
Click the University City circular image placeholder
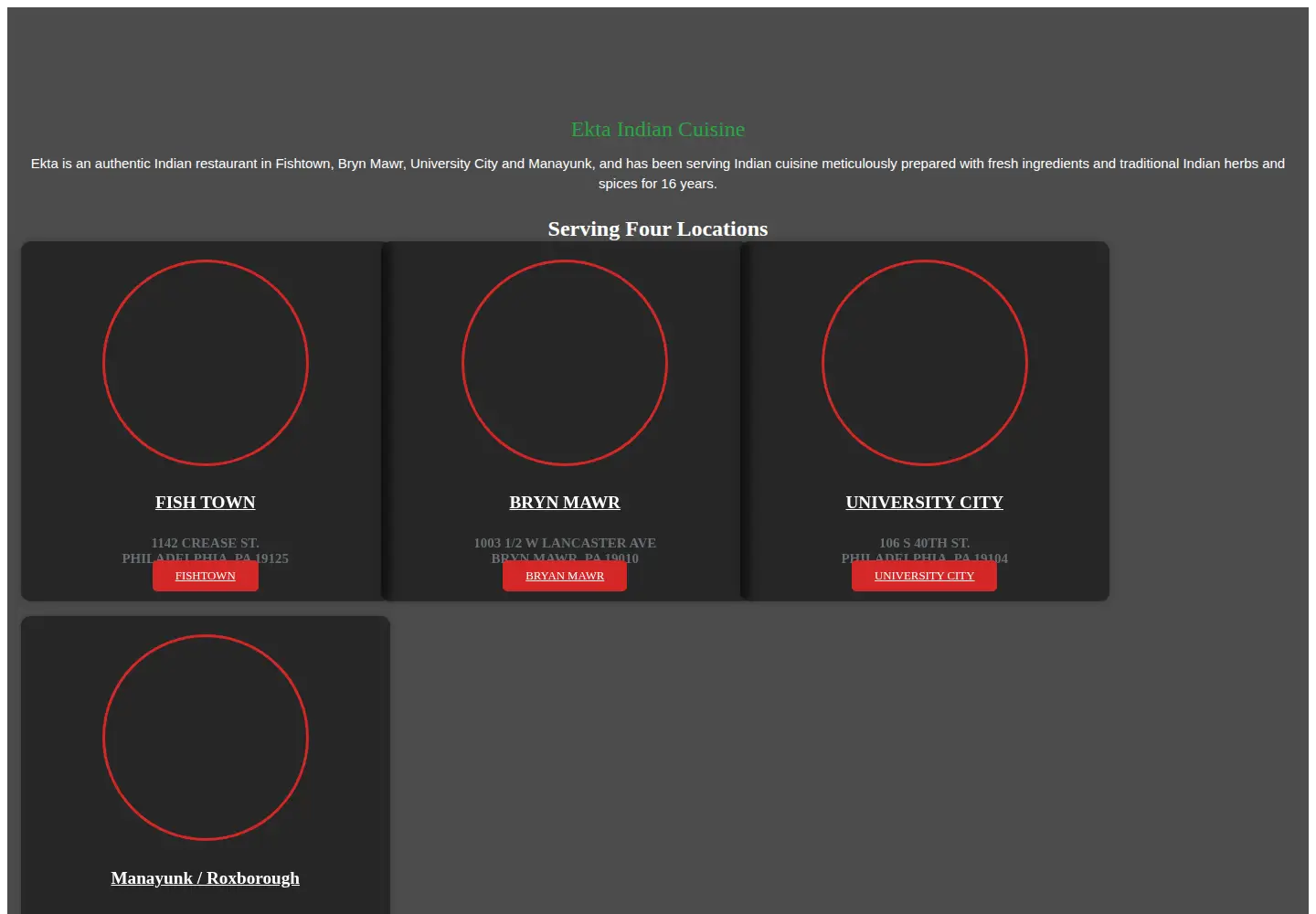[x=925, y=363]
